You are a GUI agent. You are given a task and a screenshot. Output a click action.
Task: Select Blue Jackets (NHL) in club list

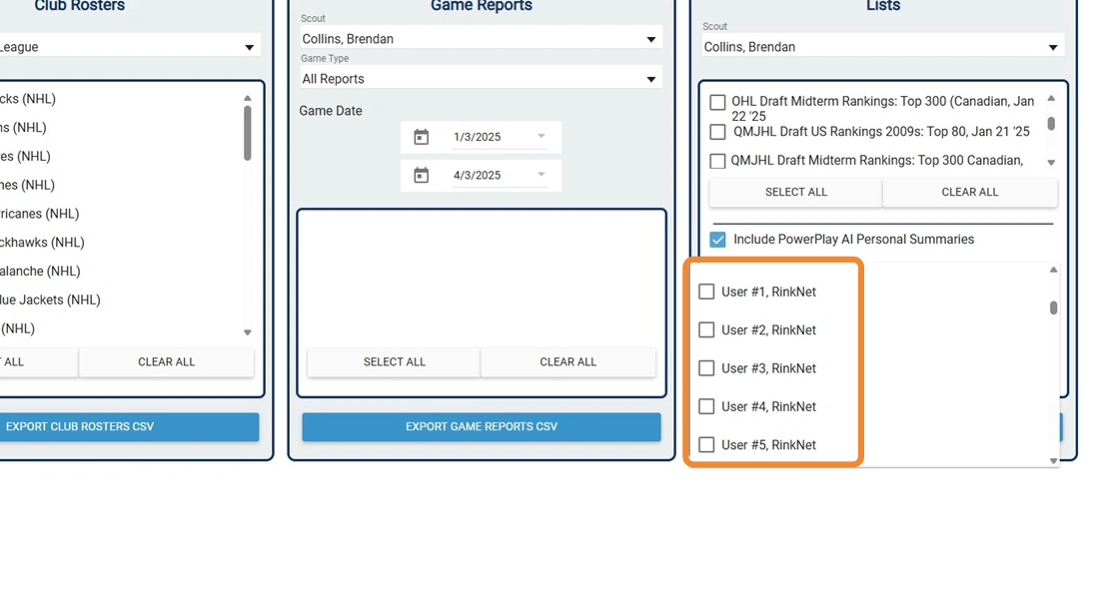point(50,300)
